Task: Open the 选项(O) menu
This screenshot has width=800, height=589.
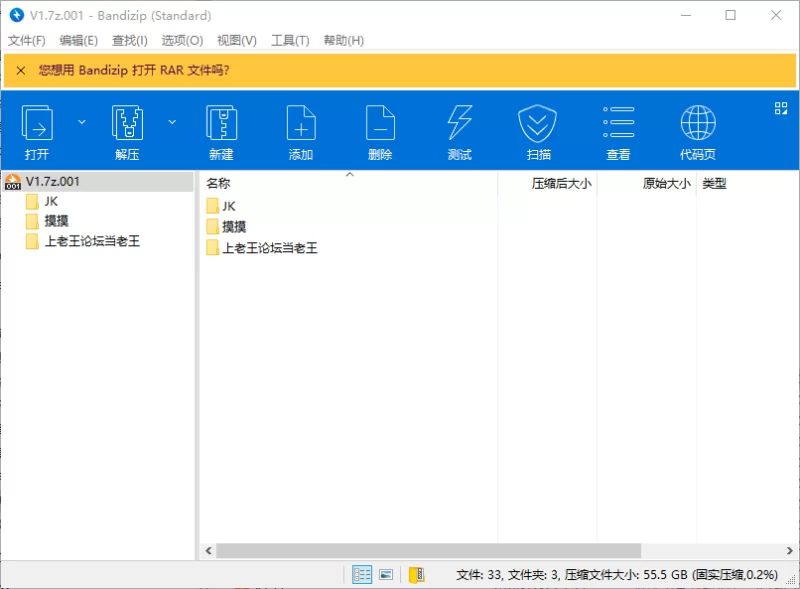Action: (x=182, y=40)
